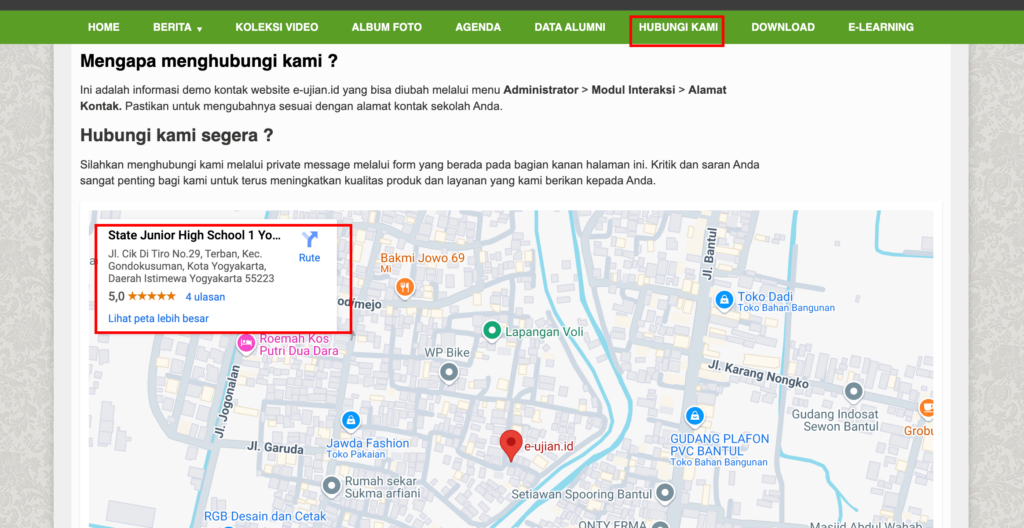Click the Jl. Cik Di Tiro address text
1024x528 pixels.
[x=191, y=266]
